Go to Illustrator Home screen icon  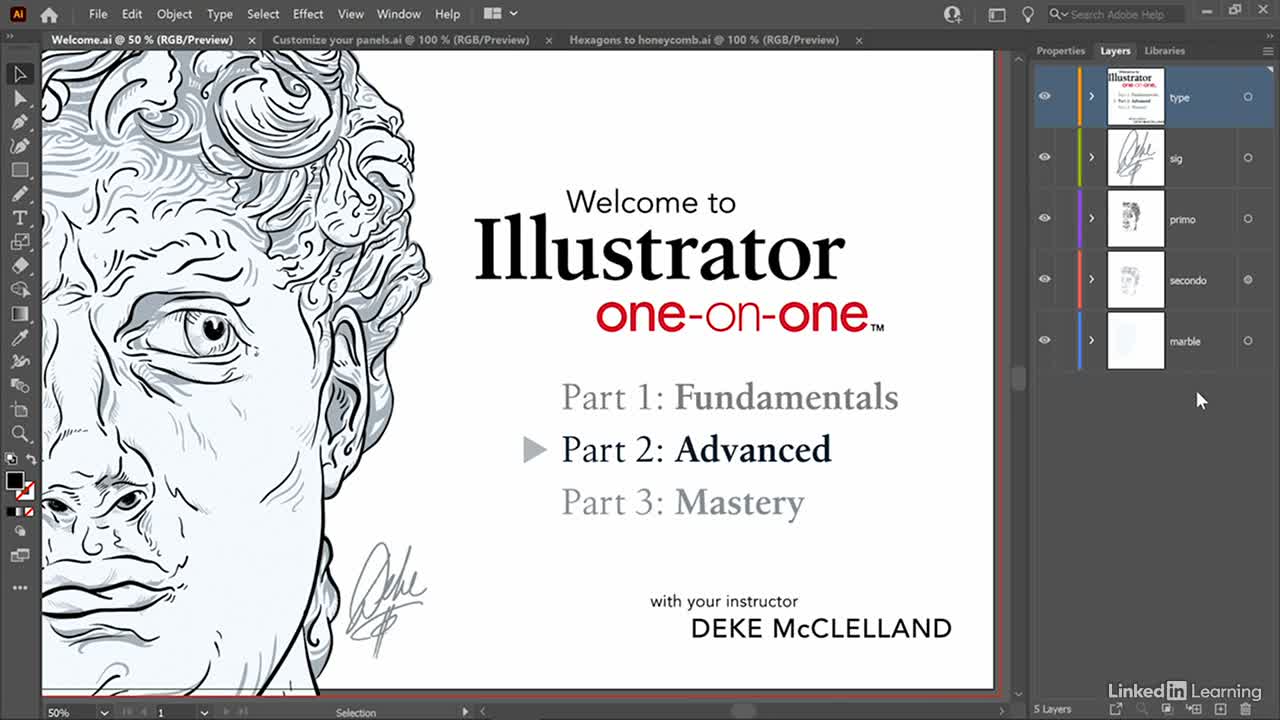(x=49, y=14)
